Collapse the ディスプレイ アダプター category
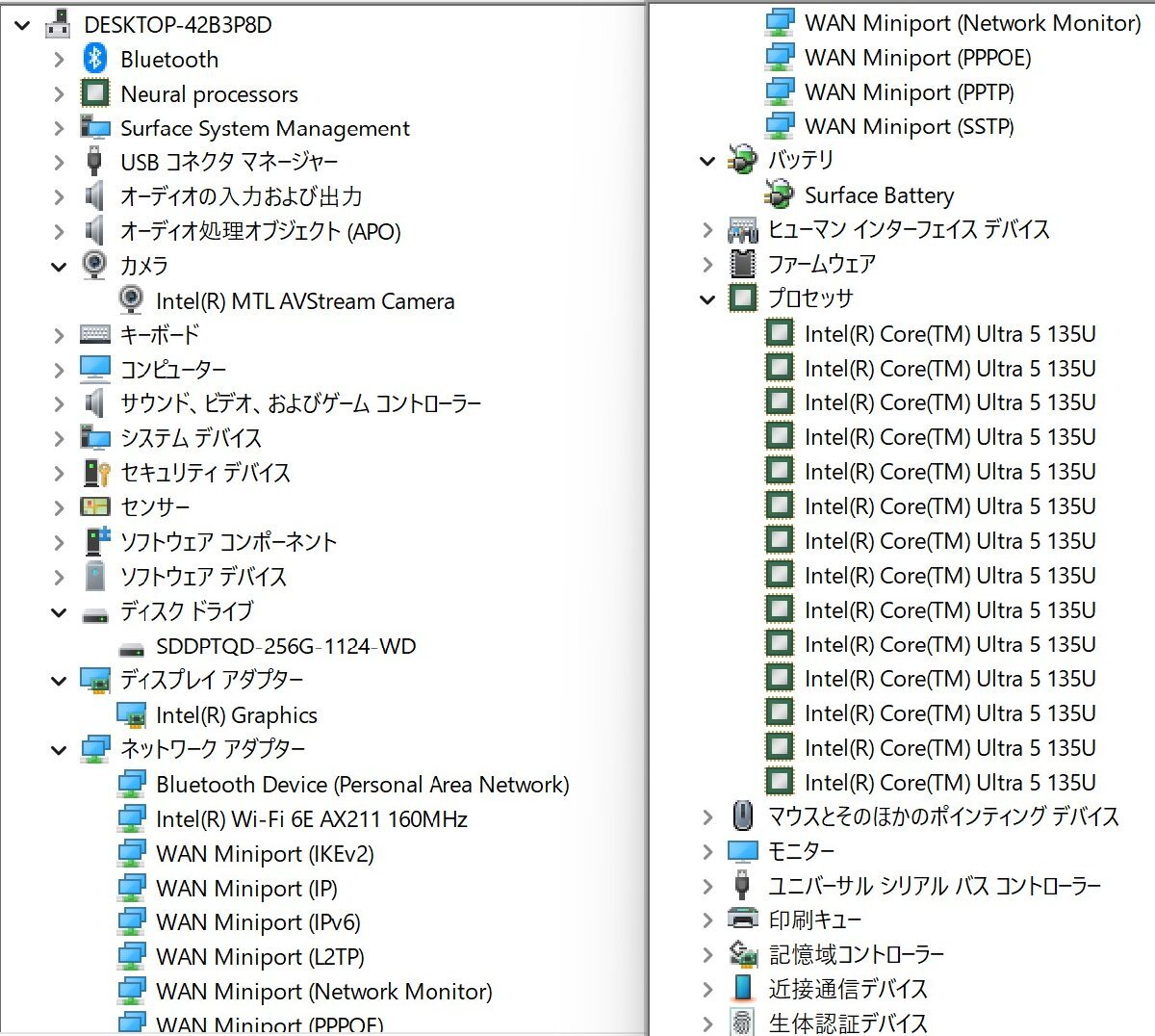This screenshot has width=1155, height=1036. tap(59, 681)
